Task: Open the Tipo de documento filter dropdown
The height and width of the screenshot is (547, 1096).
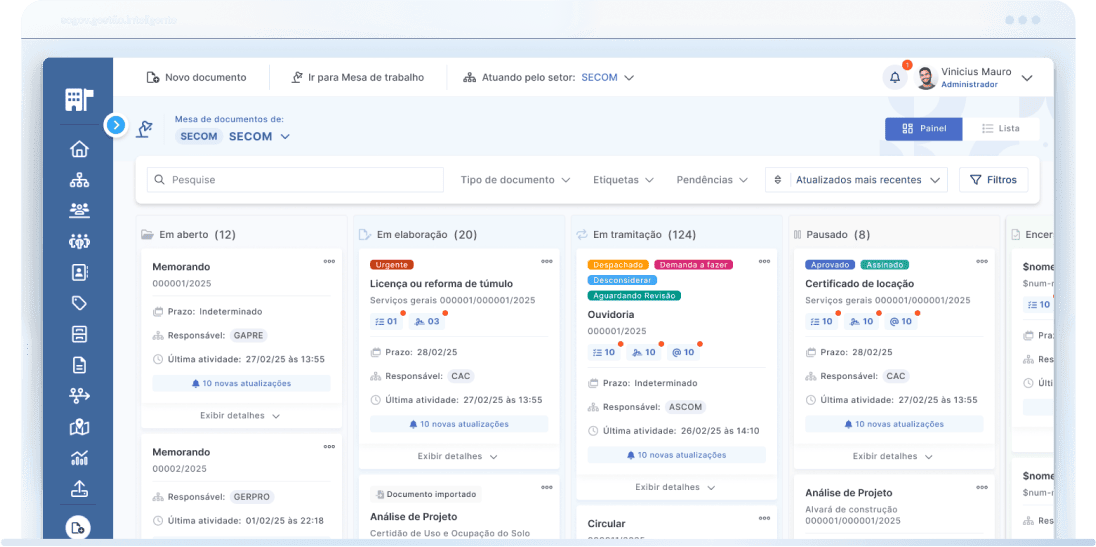Action: [x=515, y=180]
